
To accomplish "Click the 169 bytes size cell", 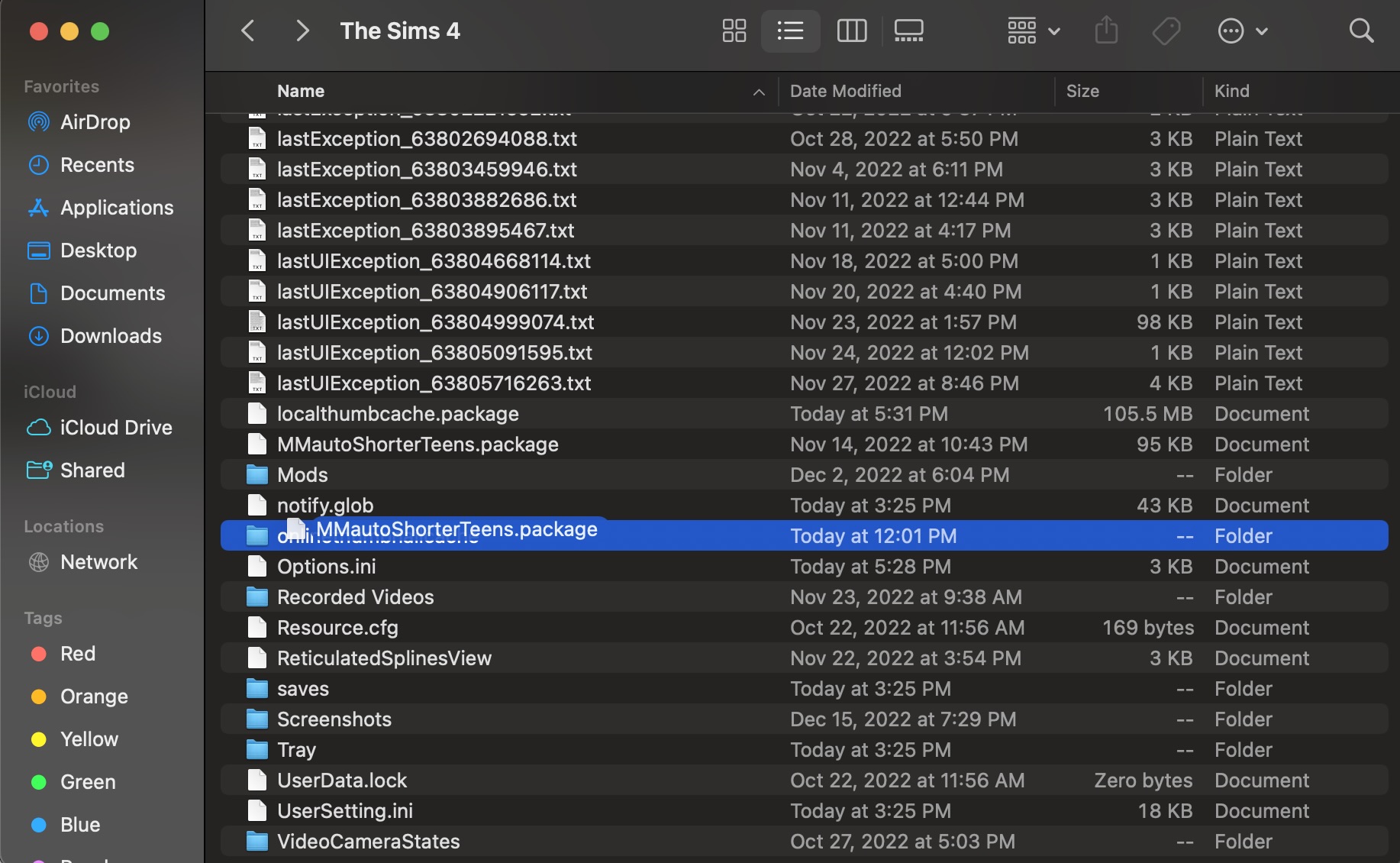I will click(x=1147, y=628).
